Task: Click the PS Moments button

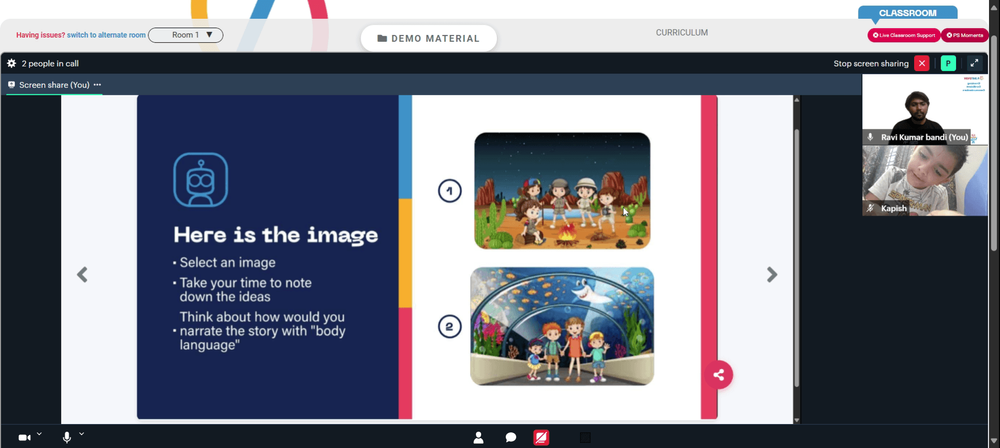Action: [965, 35]
